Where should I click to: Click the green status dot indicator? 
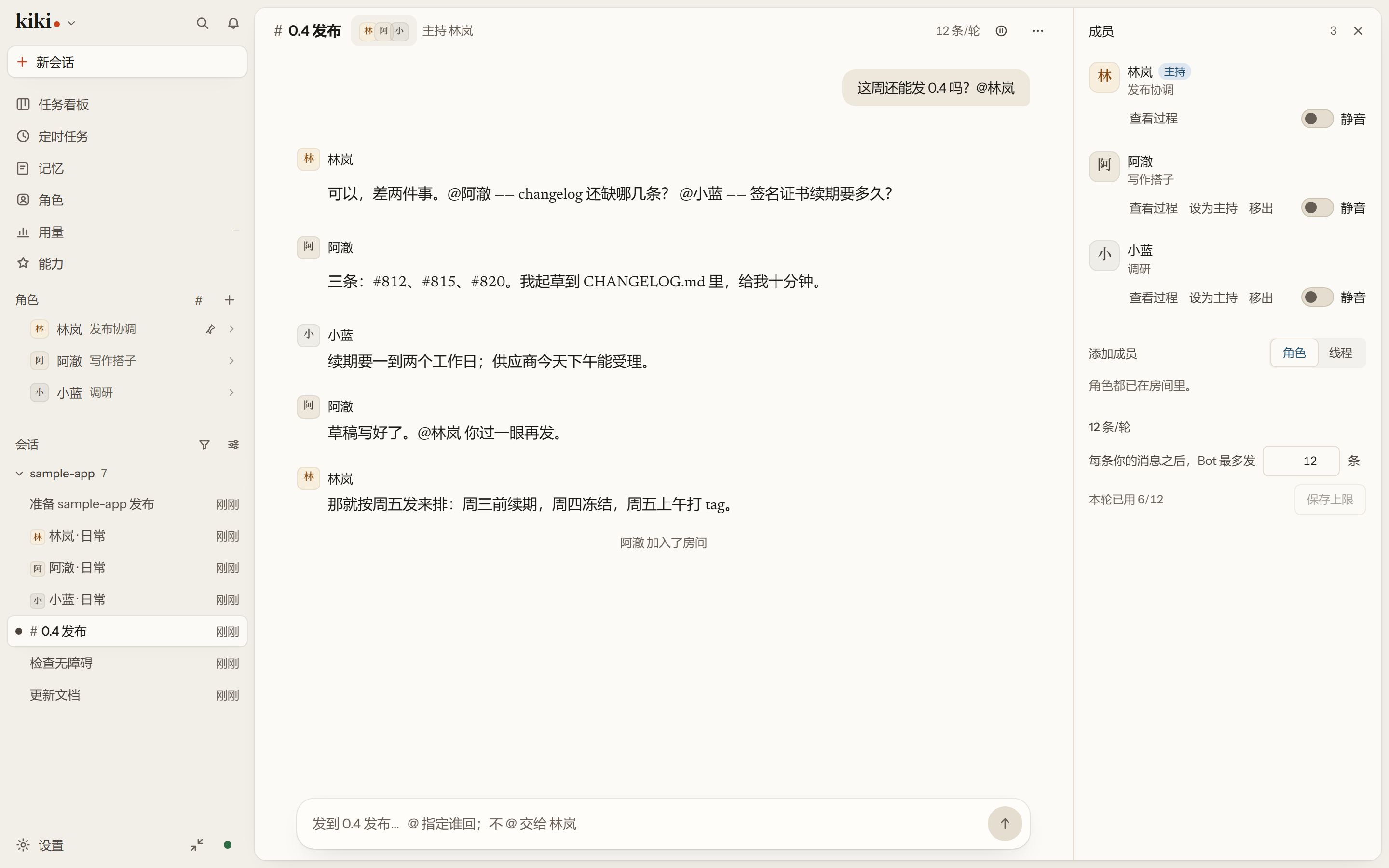point(227,845)
